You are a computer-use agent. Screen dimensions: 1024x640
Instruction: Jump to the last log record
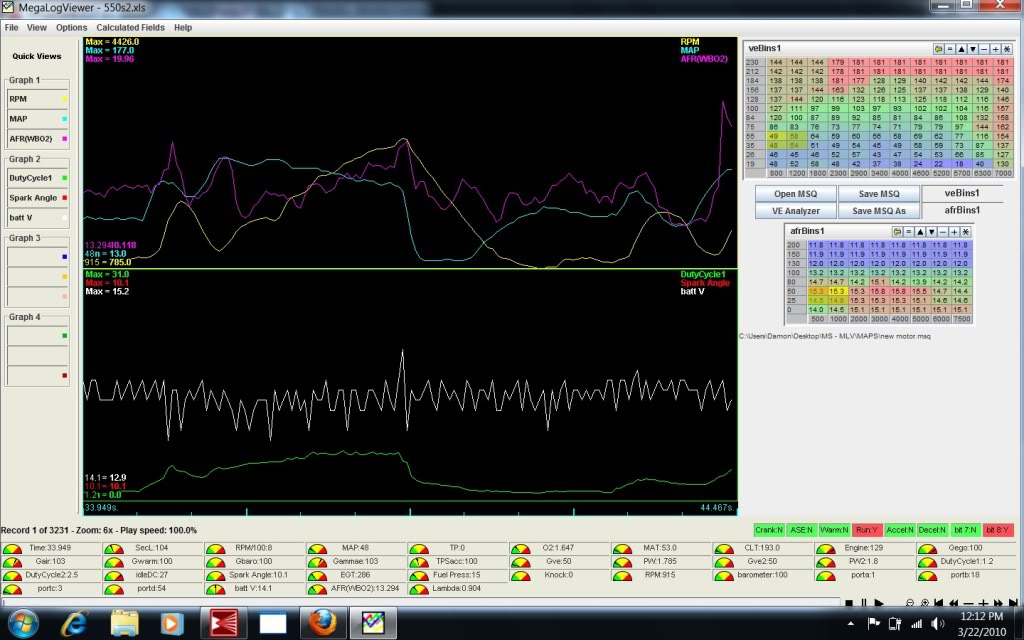click(1012, 603)
